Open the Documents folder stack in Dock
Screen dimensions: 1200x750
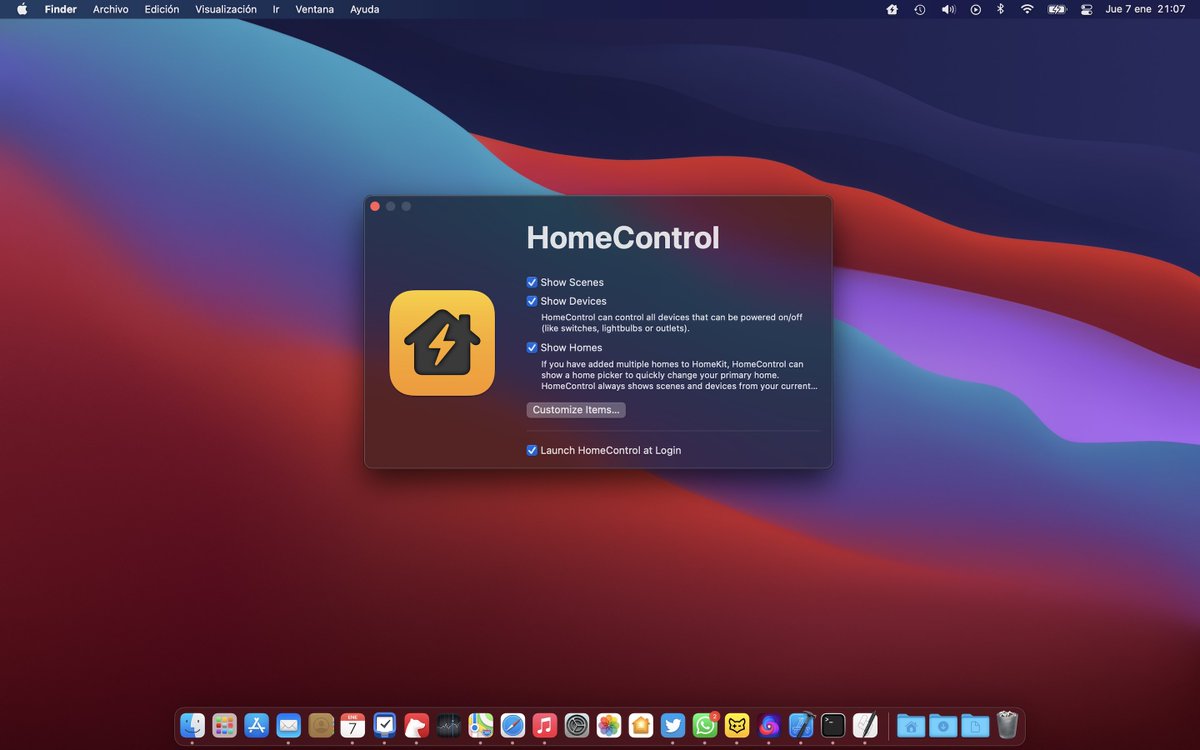975,725
